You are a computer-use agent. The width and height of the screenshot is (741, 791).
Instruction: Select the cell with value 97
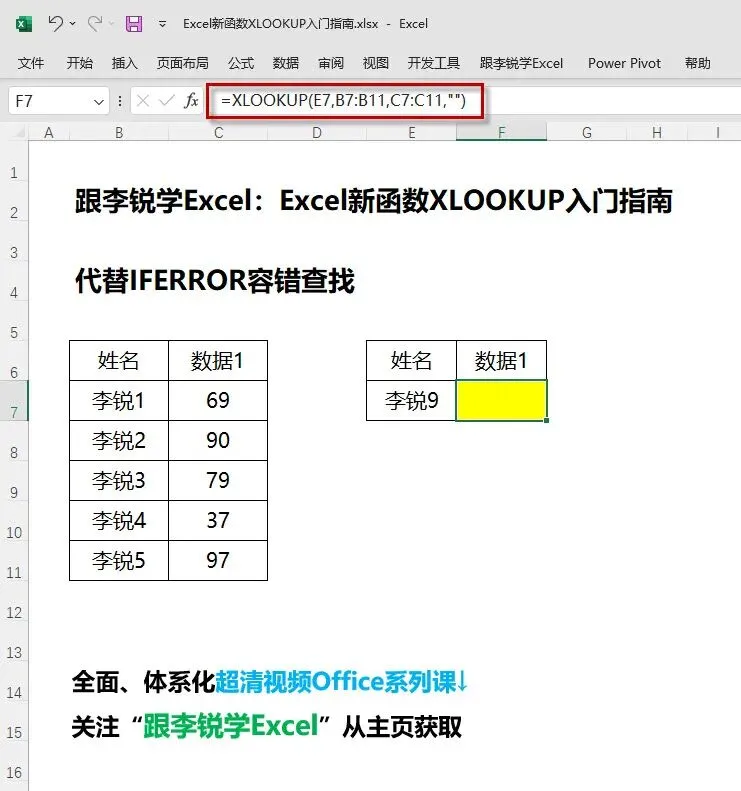click(x=218, y=560)
